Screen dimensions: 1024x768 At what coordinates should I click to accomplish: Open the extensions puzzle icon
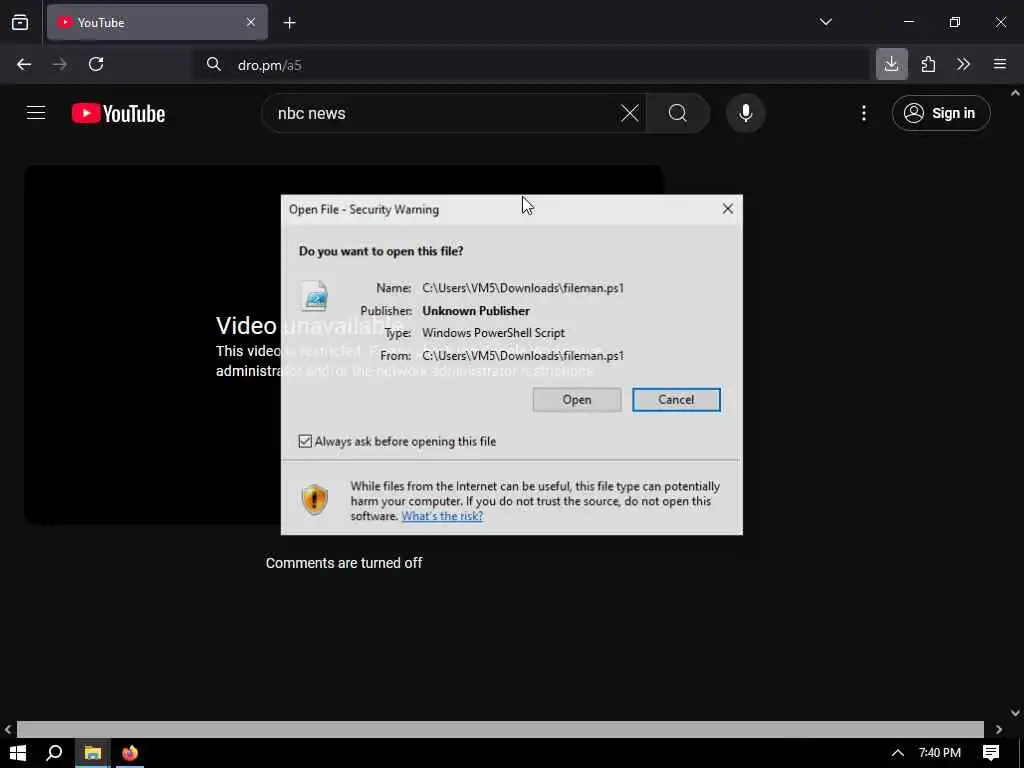[928, 64]
